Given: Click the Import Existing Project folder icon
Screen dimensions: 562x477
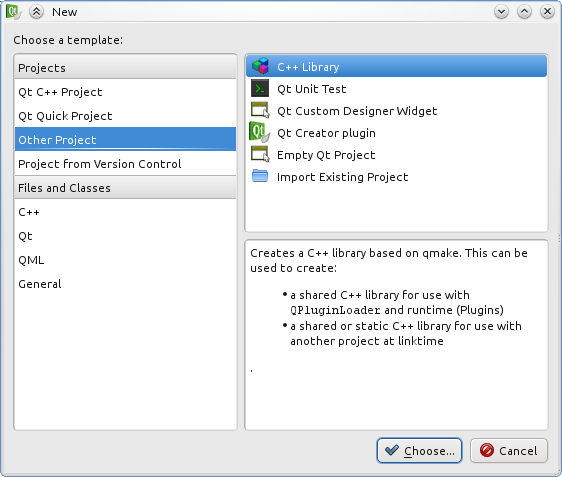Looking at the screenshot, I should point(260,176).
